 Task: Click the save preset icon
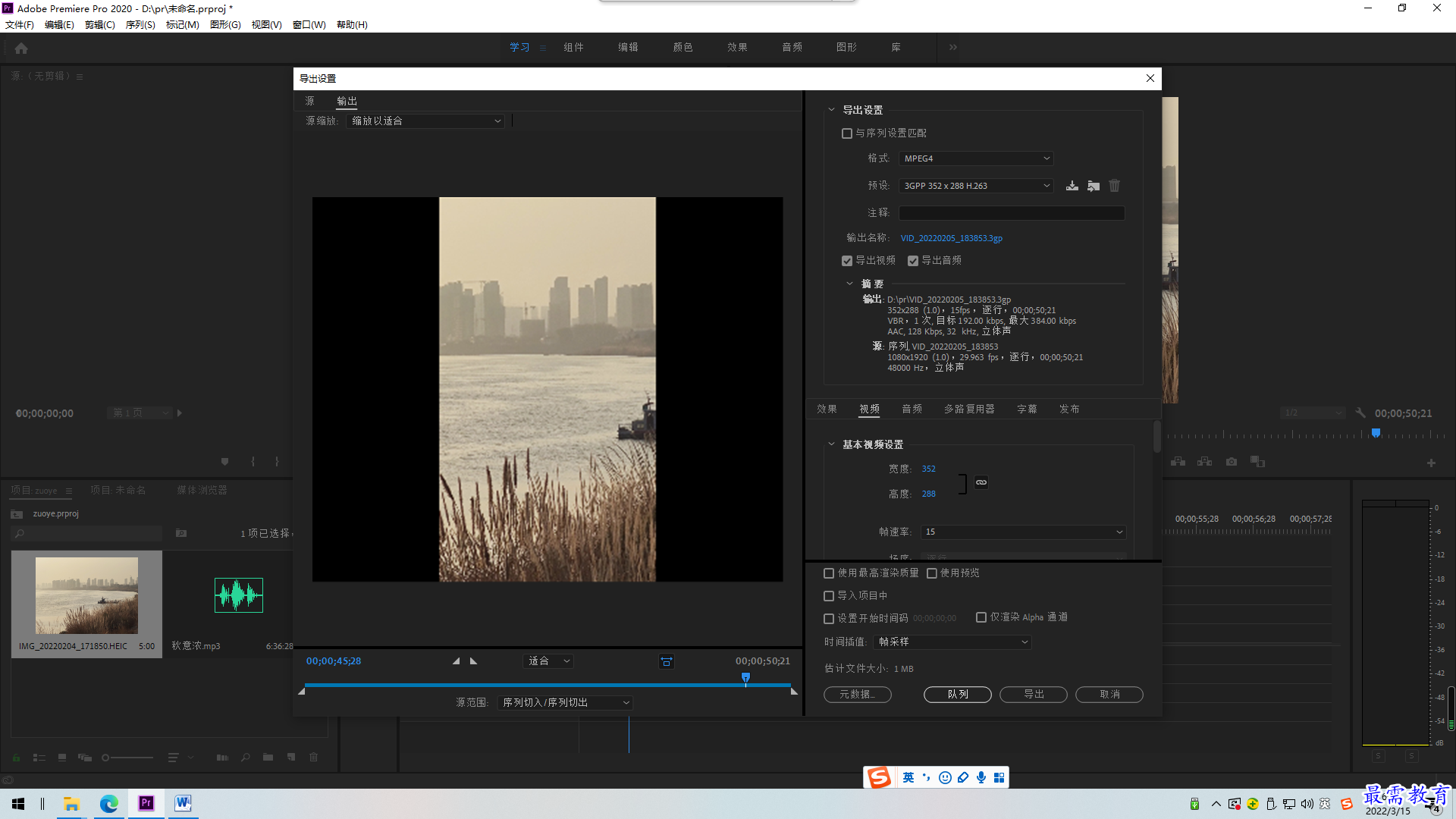coord(1072,186)
